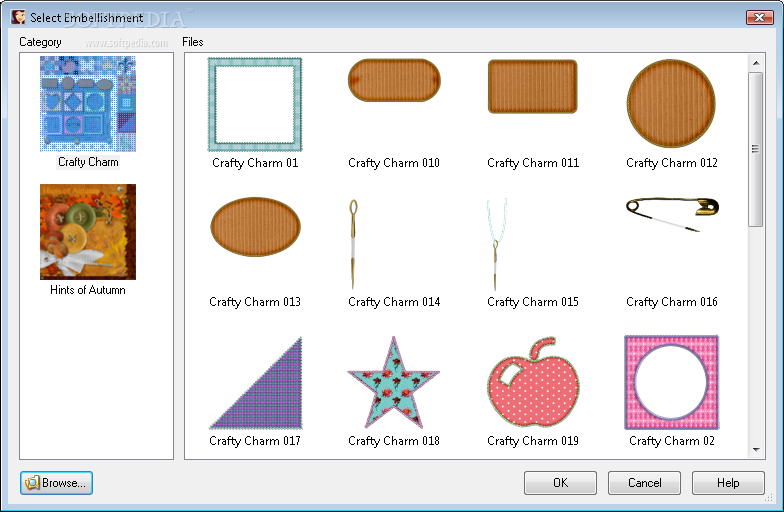Click the Crafty Charm 011 file name
The height and width of the screenshot is (512, 784).
(x=533, y=163)
